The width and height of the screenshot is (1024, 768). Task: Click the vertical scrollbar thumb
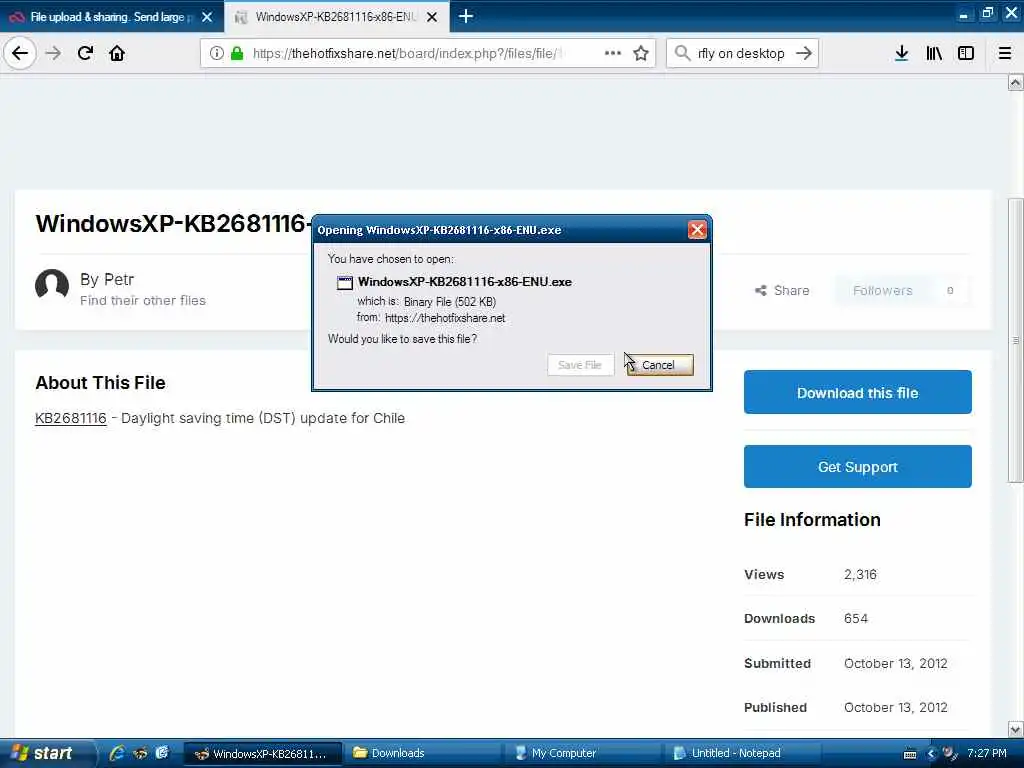(x=1016, y=340)
